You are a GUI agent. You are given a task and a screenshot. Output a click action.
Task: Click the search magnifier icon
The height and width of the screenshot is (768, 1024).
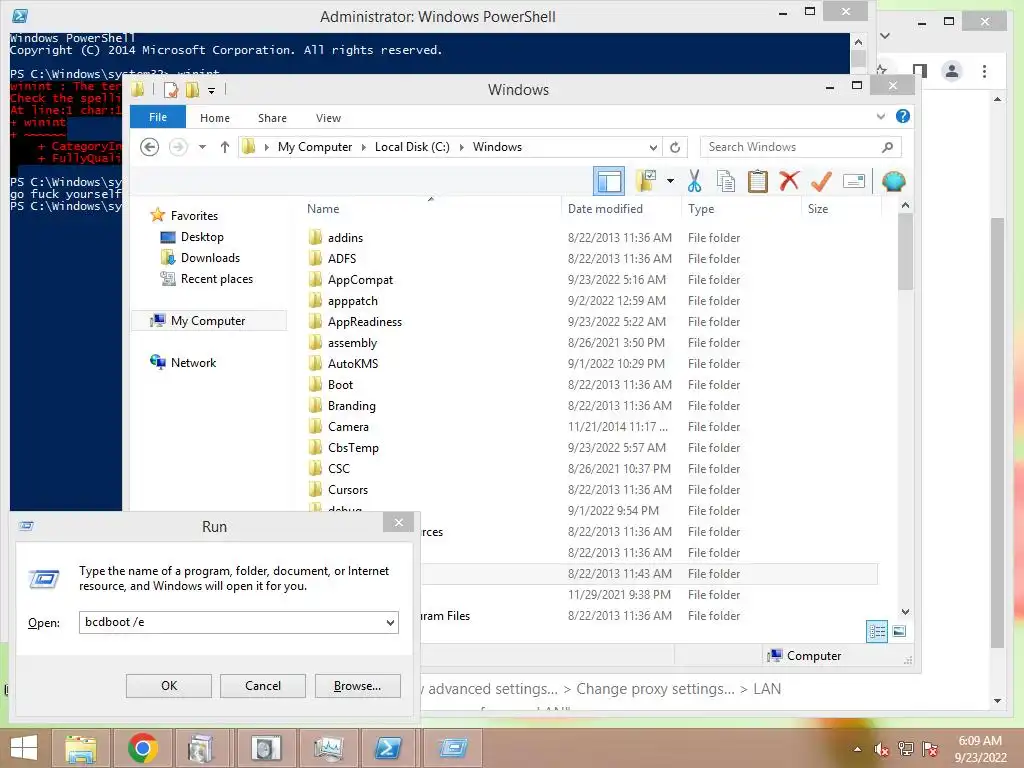(887, 147)
